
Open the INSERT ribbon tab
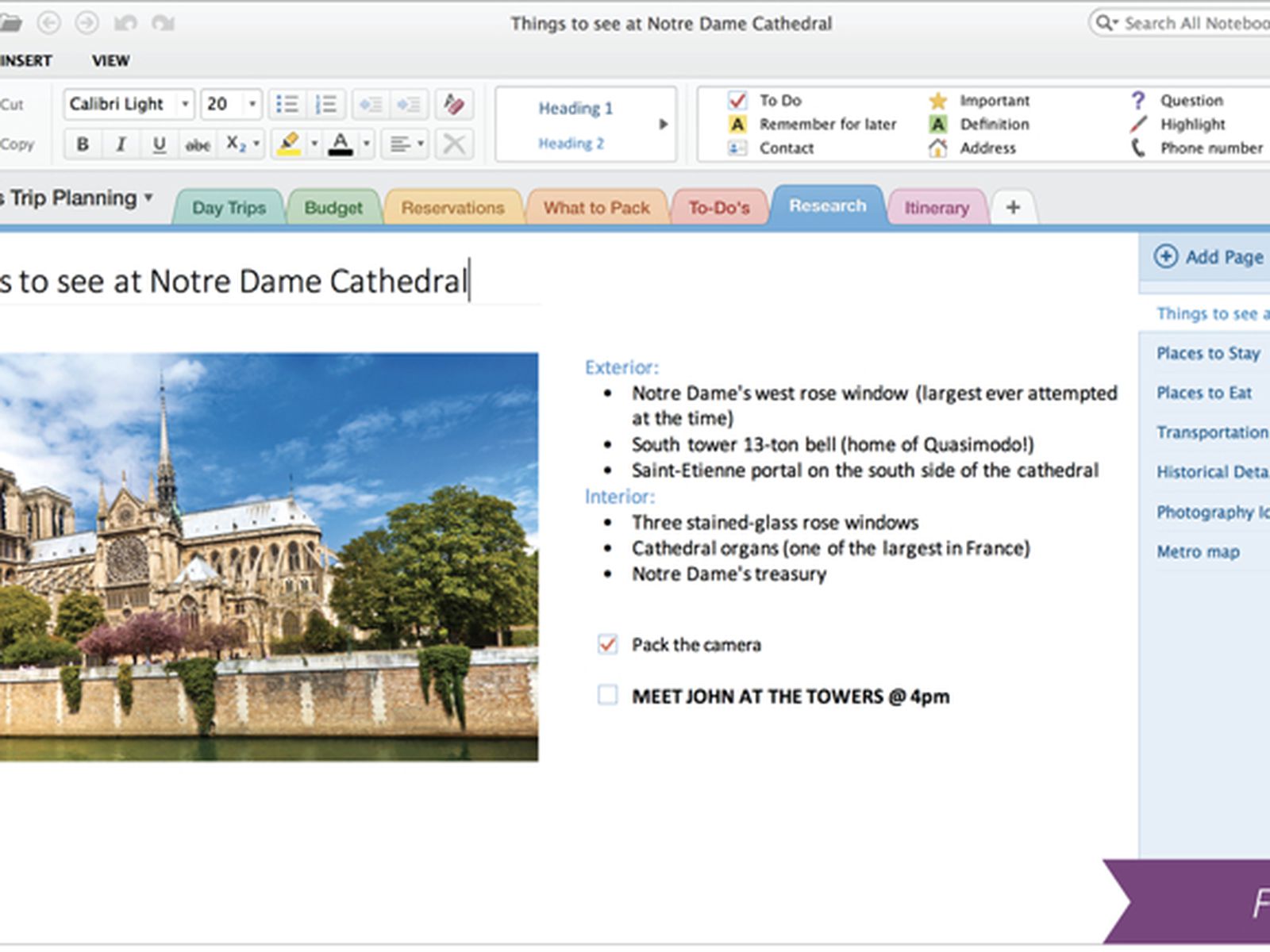25,61
